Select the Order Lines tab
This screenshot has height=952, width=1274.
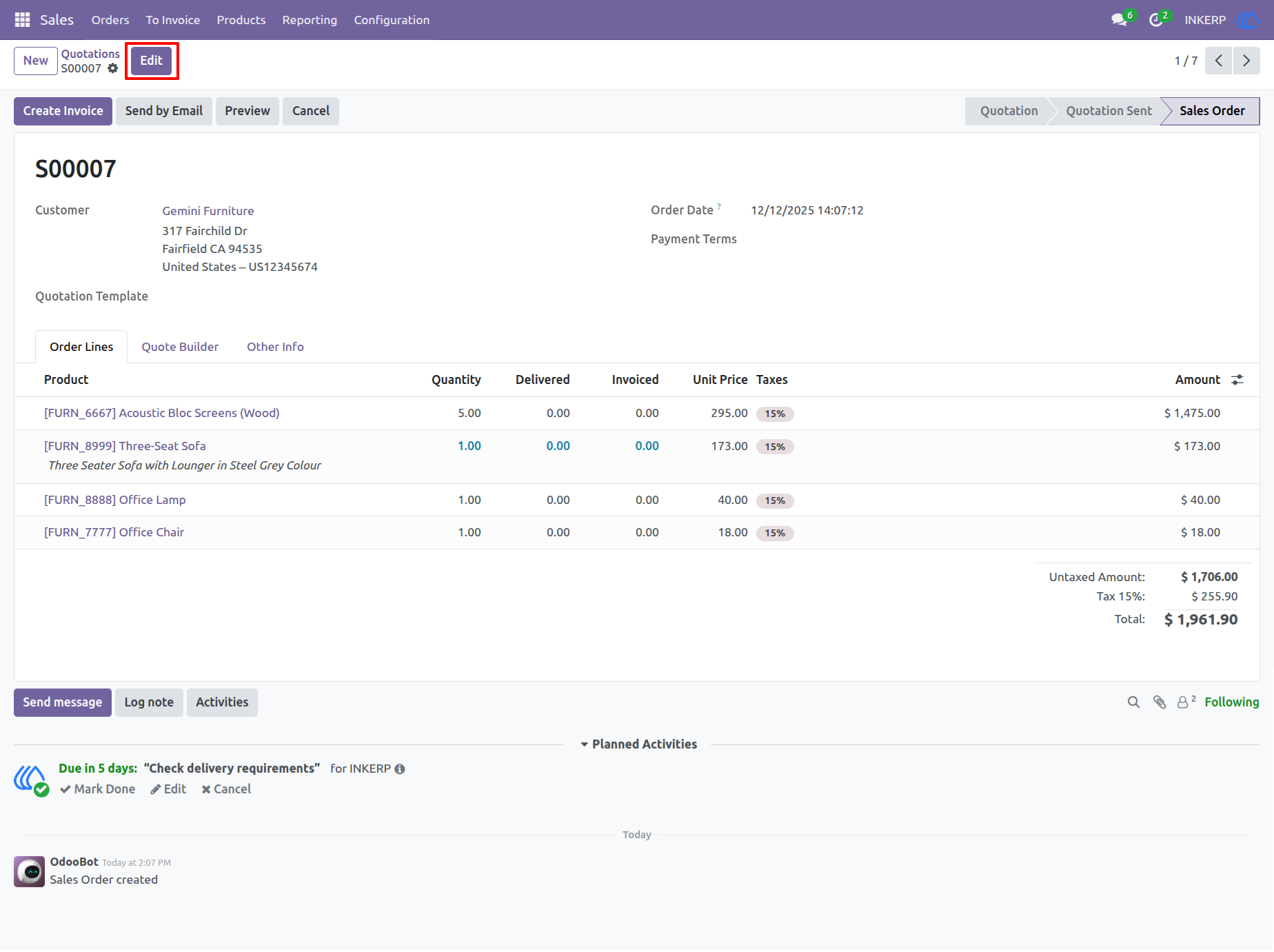click(x=81, y=347)
